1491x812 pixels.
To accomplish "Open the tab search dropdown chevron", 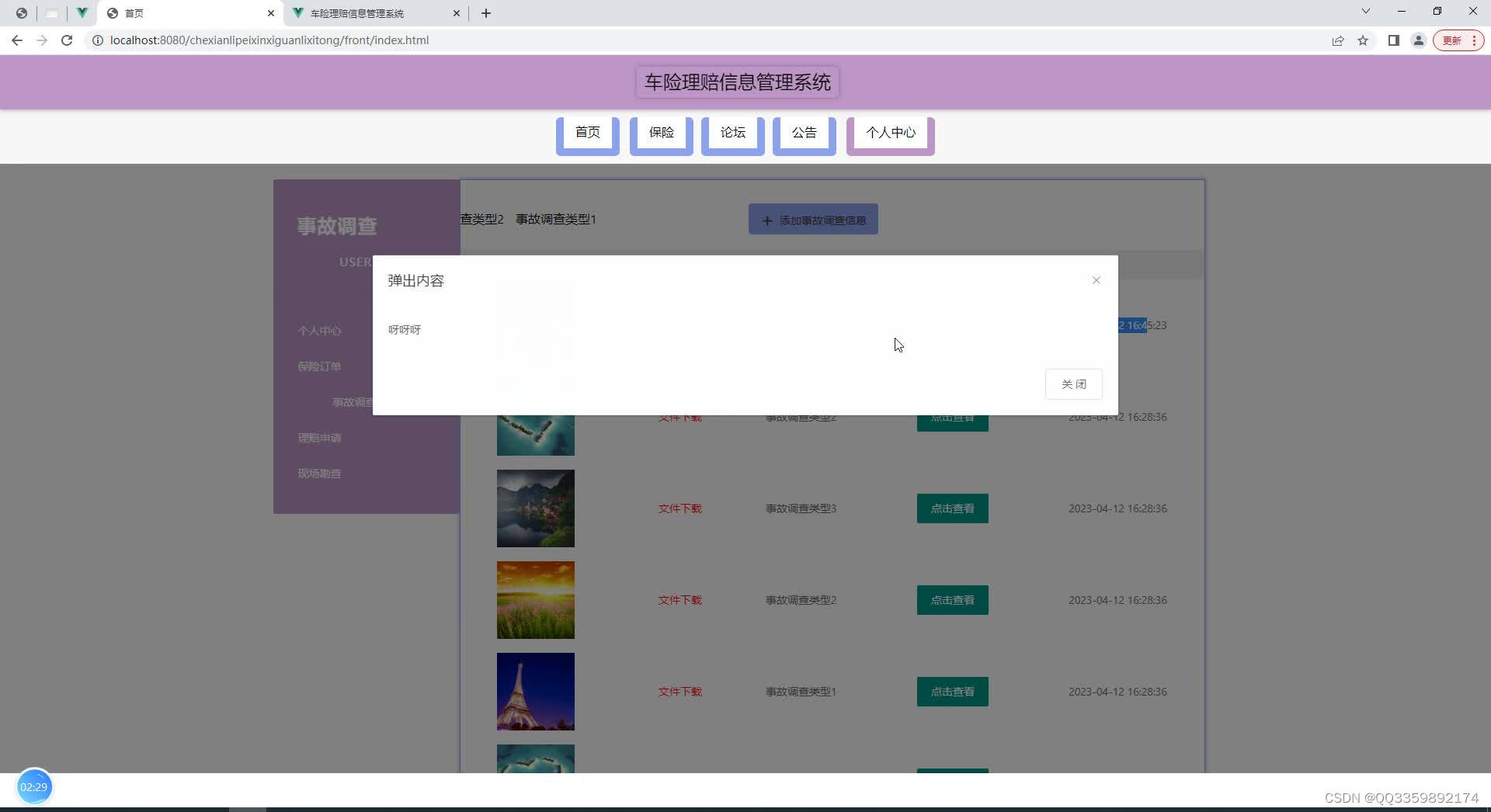I will coord(1365,12).
